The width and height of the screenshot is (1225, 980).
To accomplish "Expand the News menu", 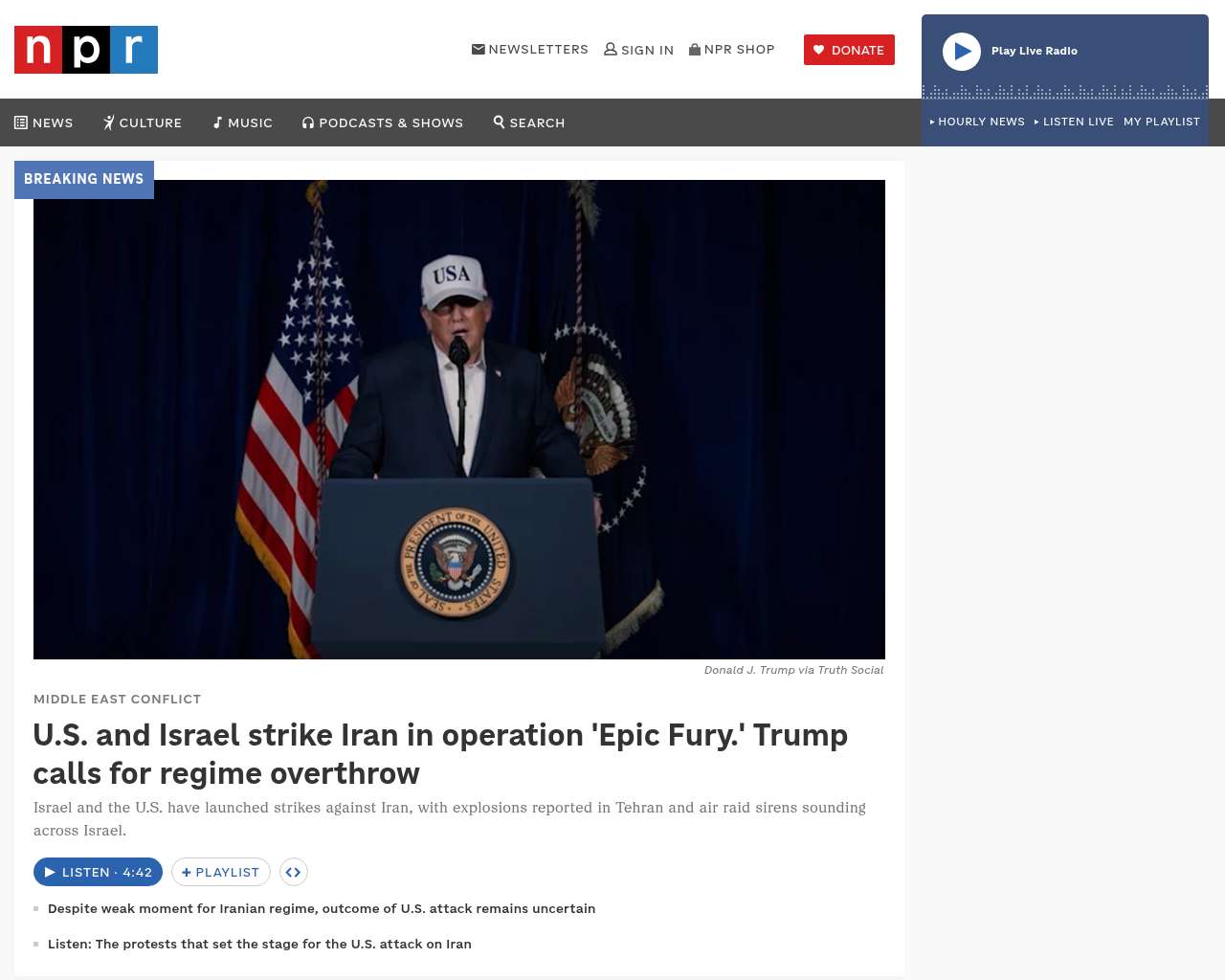I will click(44, 122).
